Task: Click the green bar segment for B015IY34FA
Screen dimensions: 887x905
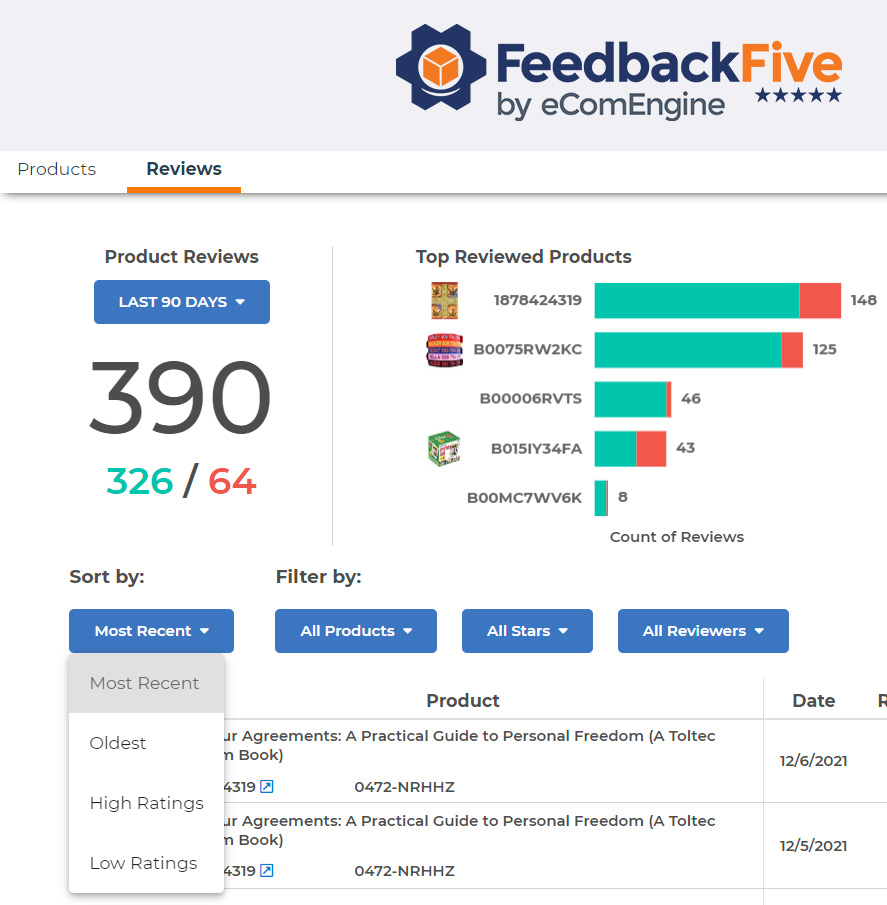Action: pos(616,448)
